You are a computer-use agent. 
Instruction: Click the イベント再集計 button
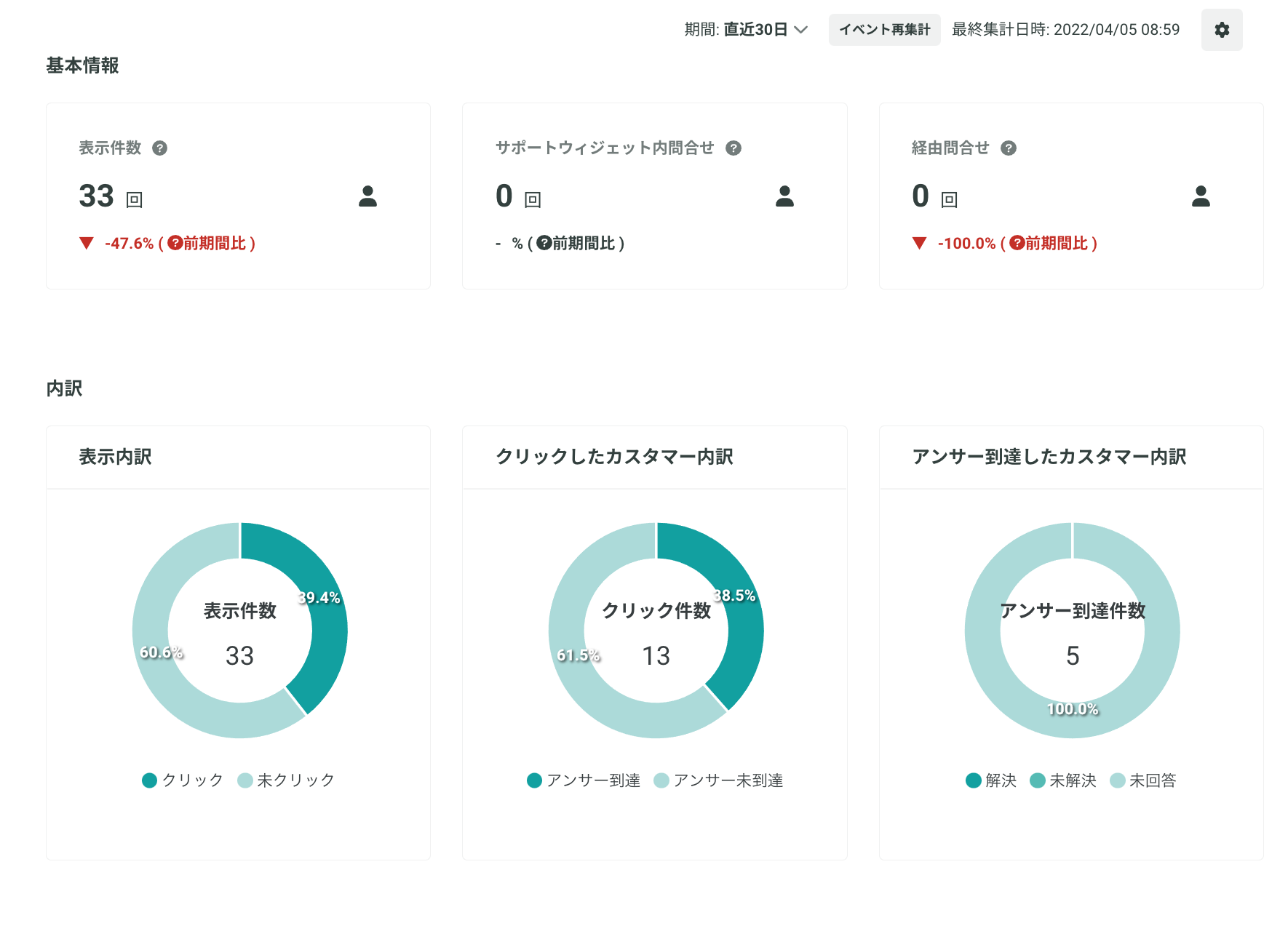884,30
